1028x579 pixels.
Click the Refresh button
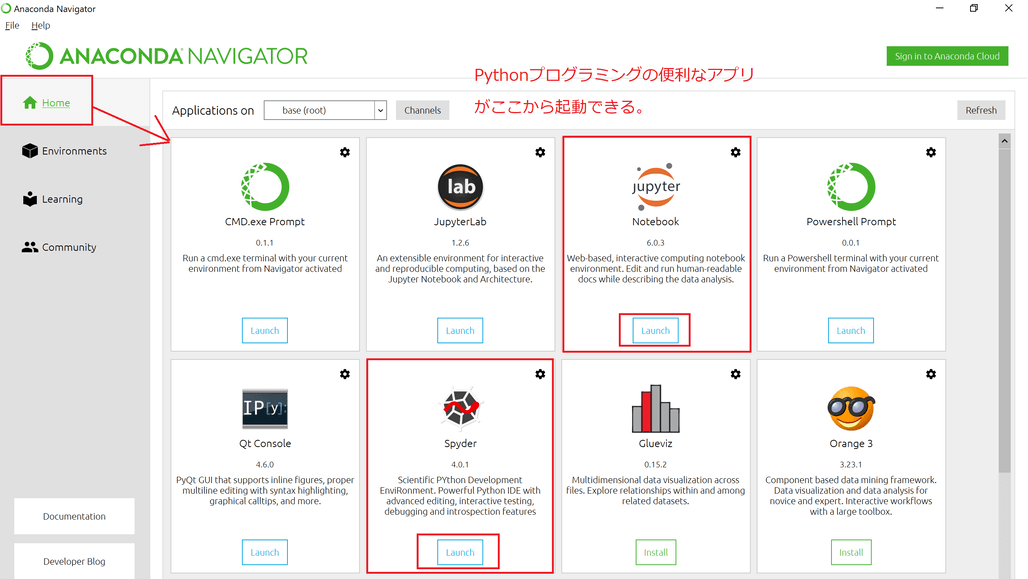click(x=981, y=110)
